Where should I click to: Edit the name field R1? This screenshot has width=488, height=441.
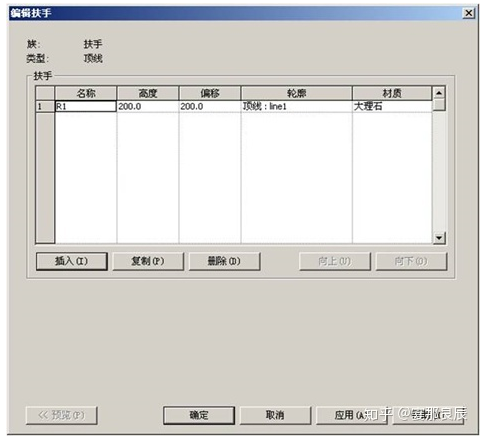click(x=86, y=106)
